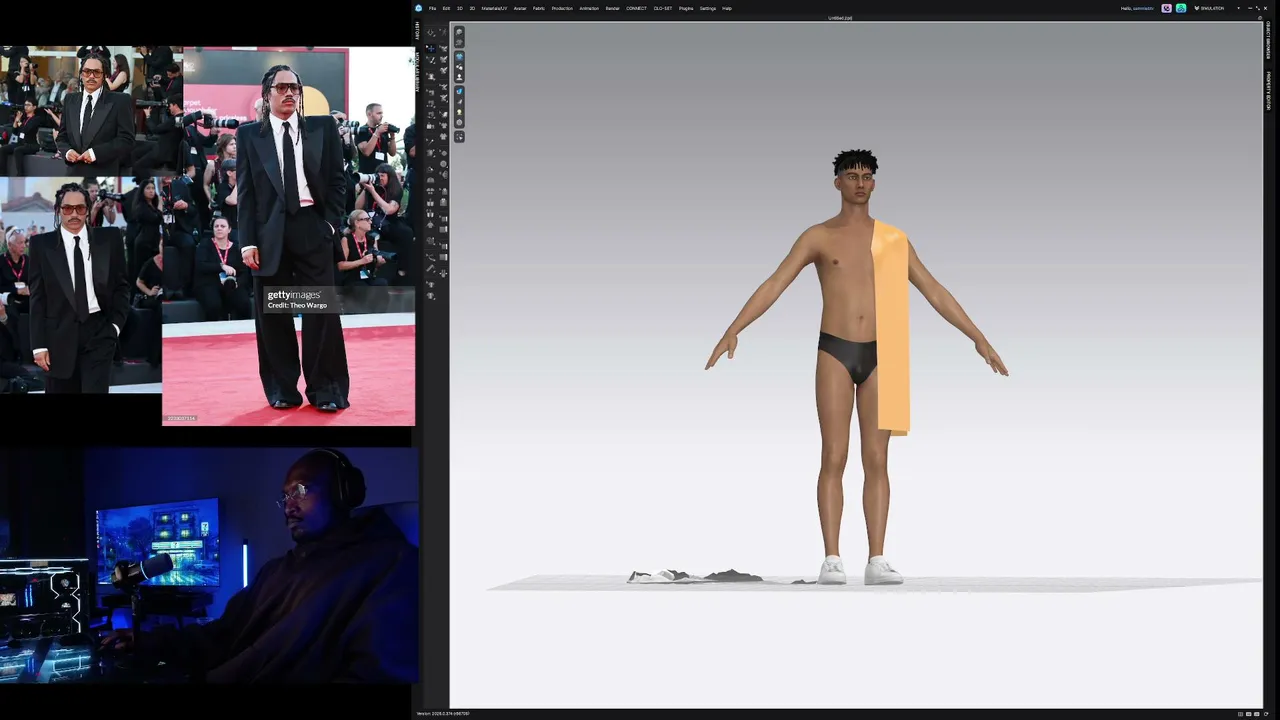Click the focus-frame icon in viewport toolbar

pos(459,136)
